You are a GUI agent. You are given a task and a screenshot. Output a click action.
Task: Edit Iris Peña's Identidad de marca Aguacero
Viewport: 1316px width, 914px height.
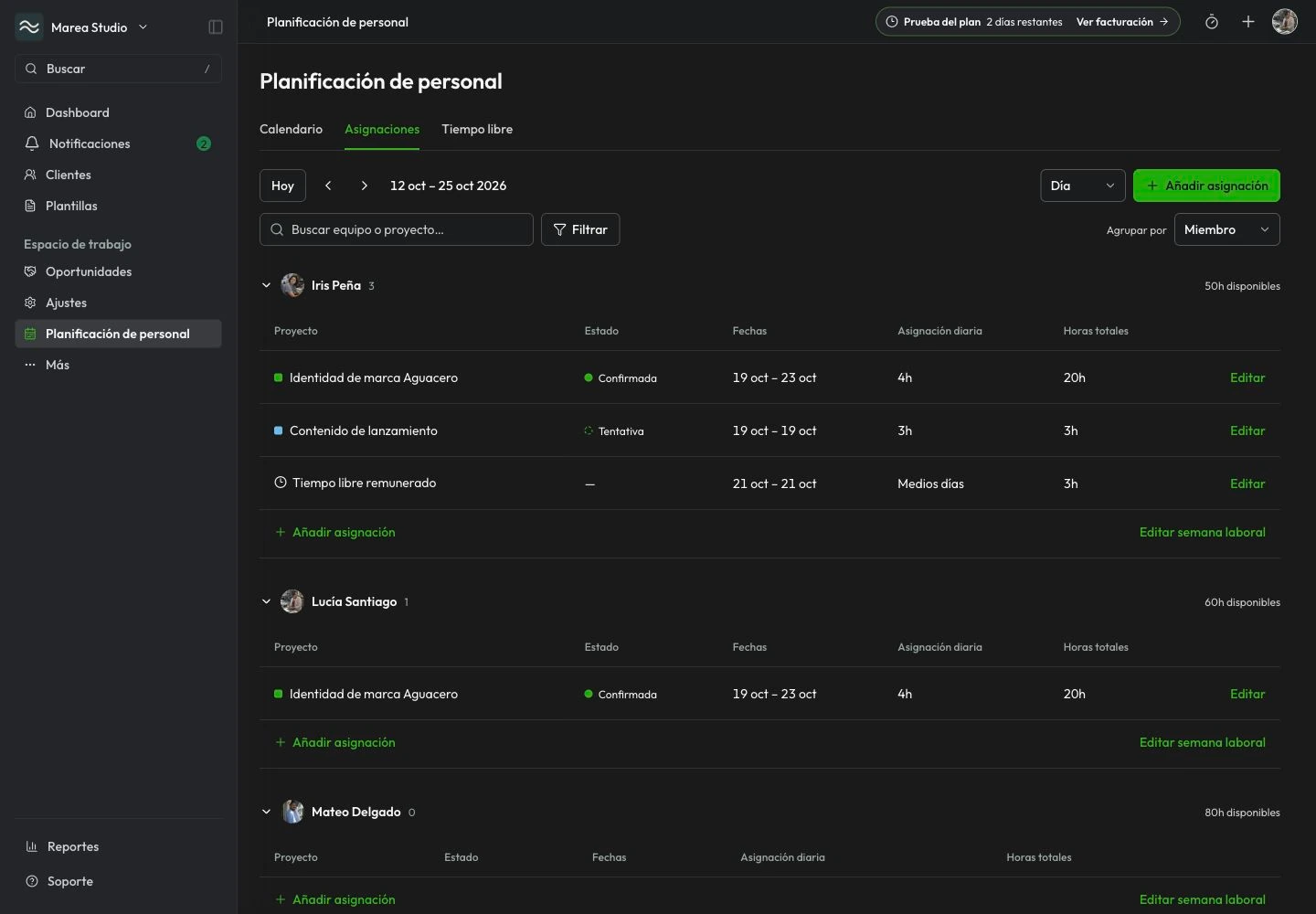[x=1247, y=377]
